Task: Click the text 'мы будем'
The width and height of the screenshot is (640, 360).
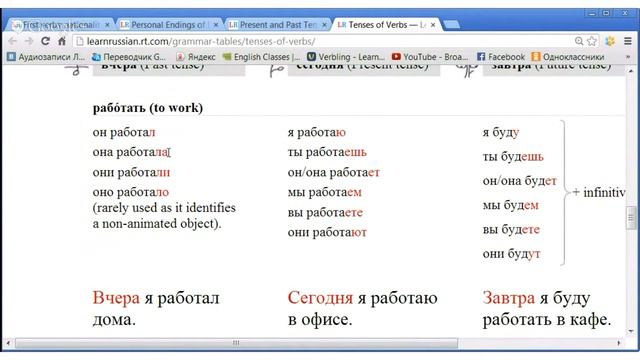Action: tap(511, 205)
